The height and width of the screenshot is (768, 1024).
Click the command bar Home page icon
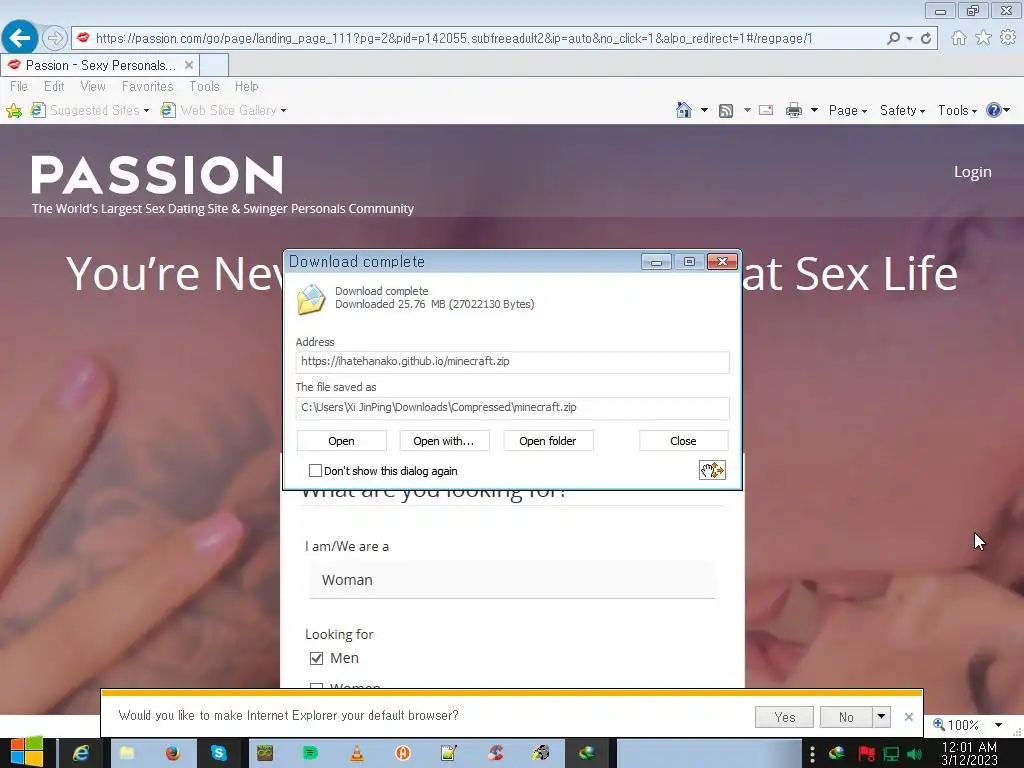coord(684,110)
